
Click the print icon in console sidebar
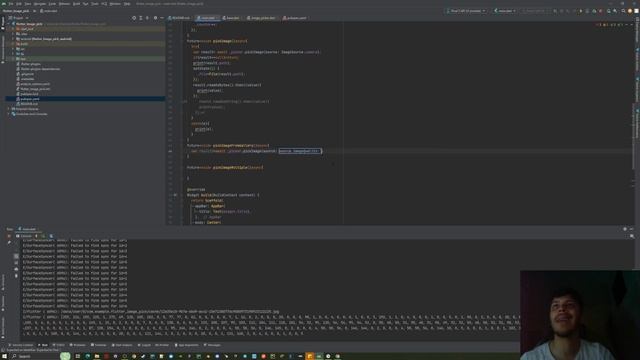[x=16, y=269]
